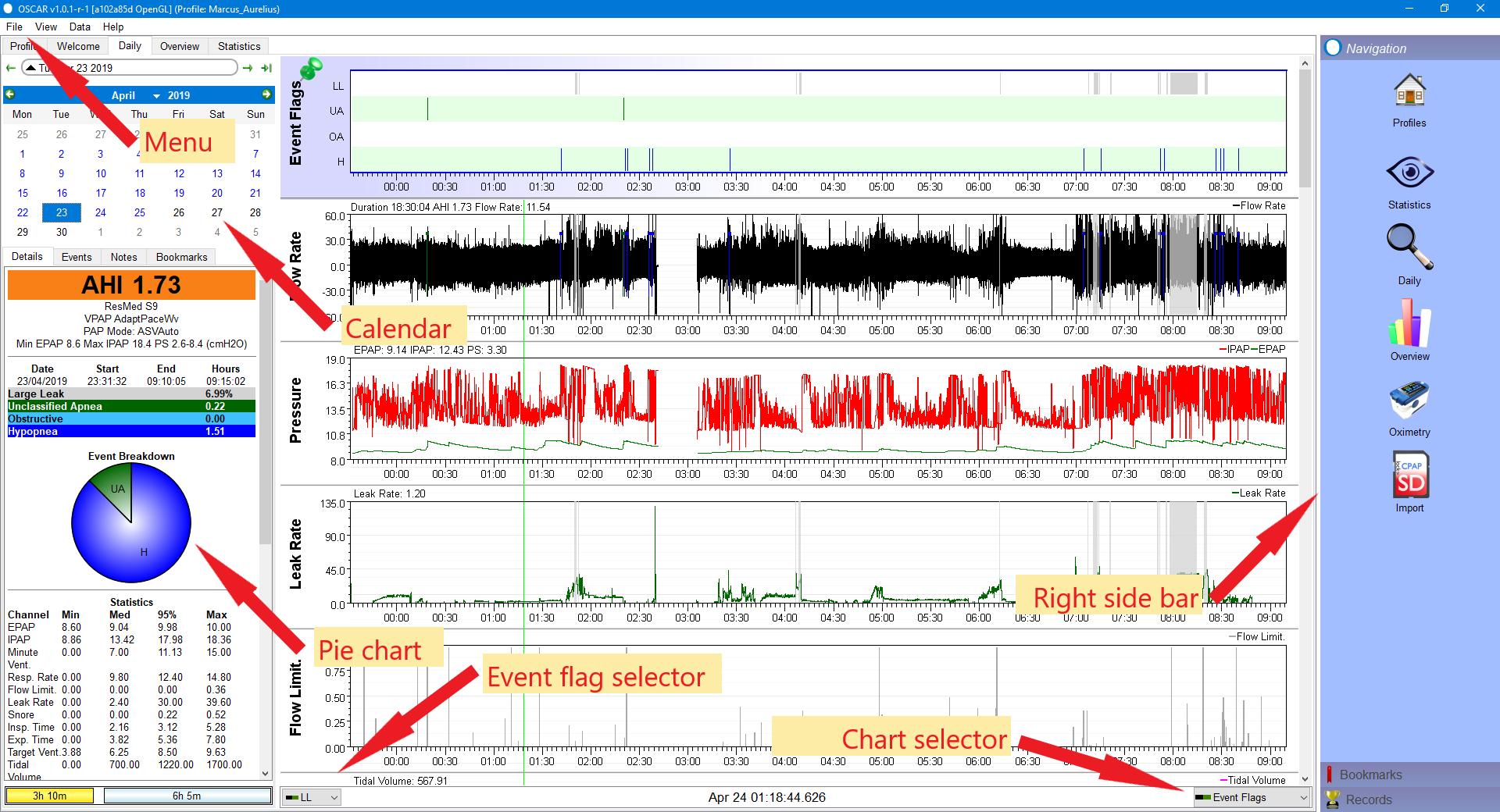Toggle the green pin on Event Flags

click(x=311, y=69)
